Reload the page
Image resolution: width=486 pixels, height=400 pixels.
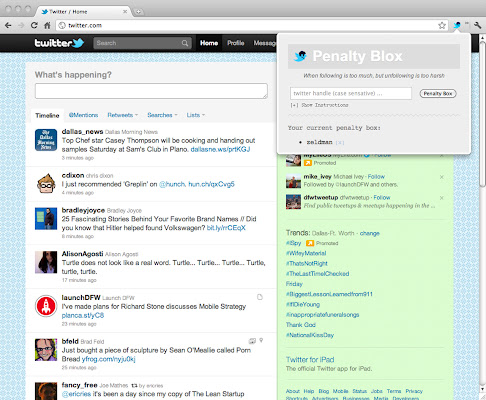pyautogui.click(x=34, y=25)
